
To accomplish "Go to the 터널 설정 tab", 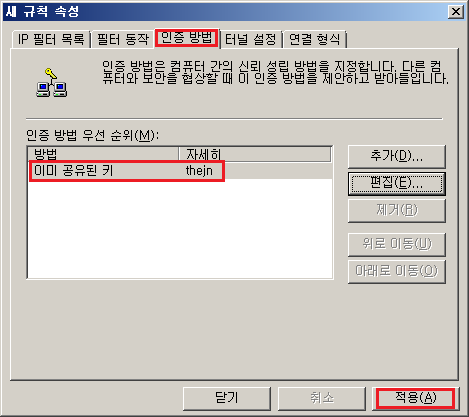I will pos(251,39).
